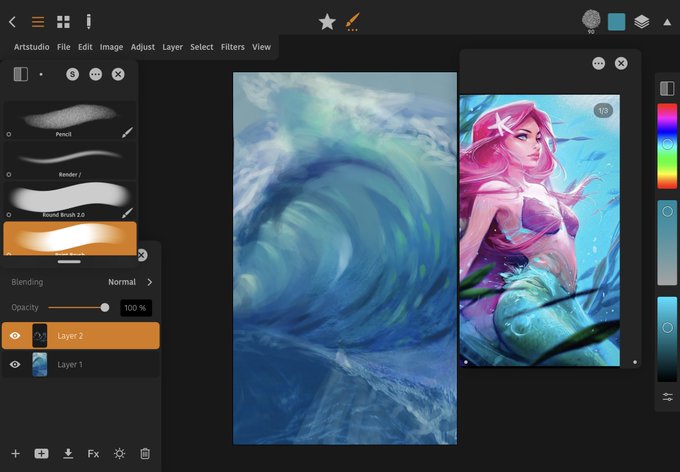Add a layer group icon
This screenshot has width=680, height=472.
point(41,453)
